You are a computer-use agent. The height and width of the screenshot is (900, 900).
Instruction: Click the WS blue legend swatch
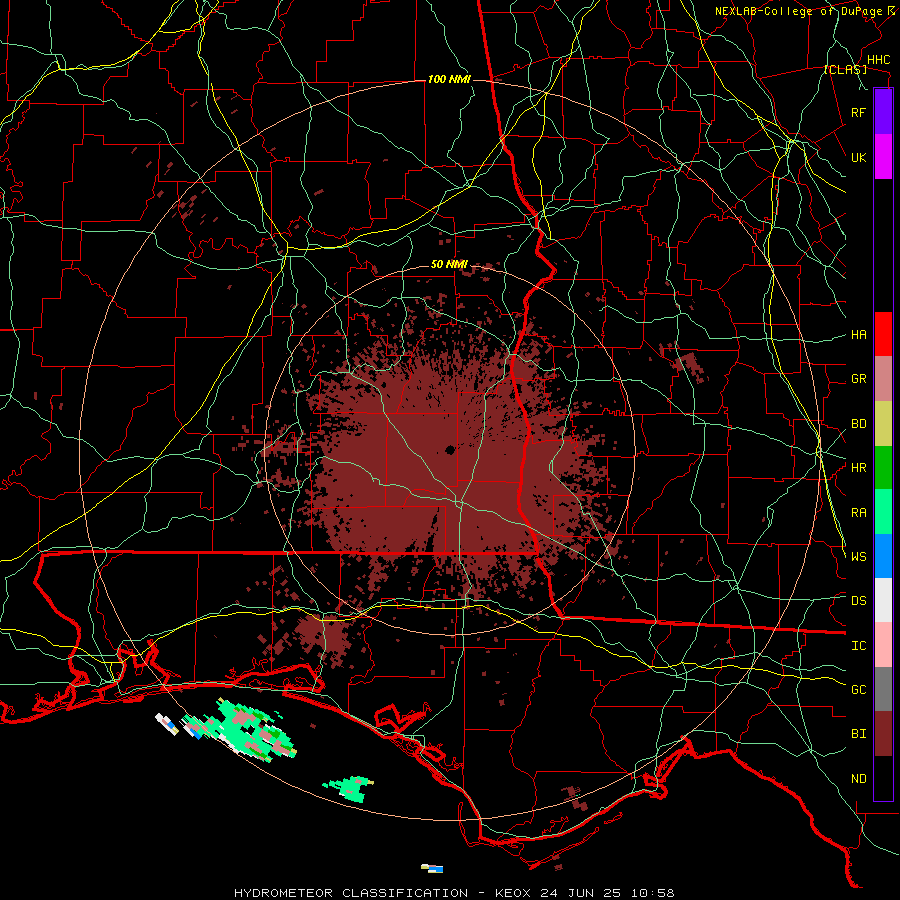tap(883, 556)
